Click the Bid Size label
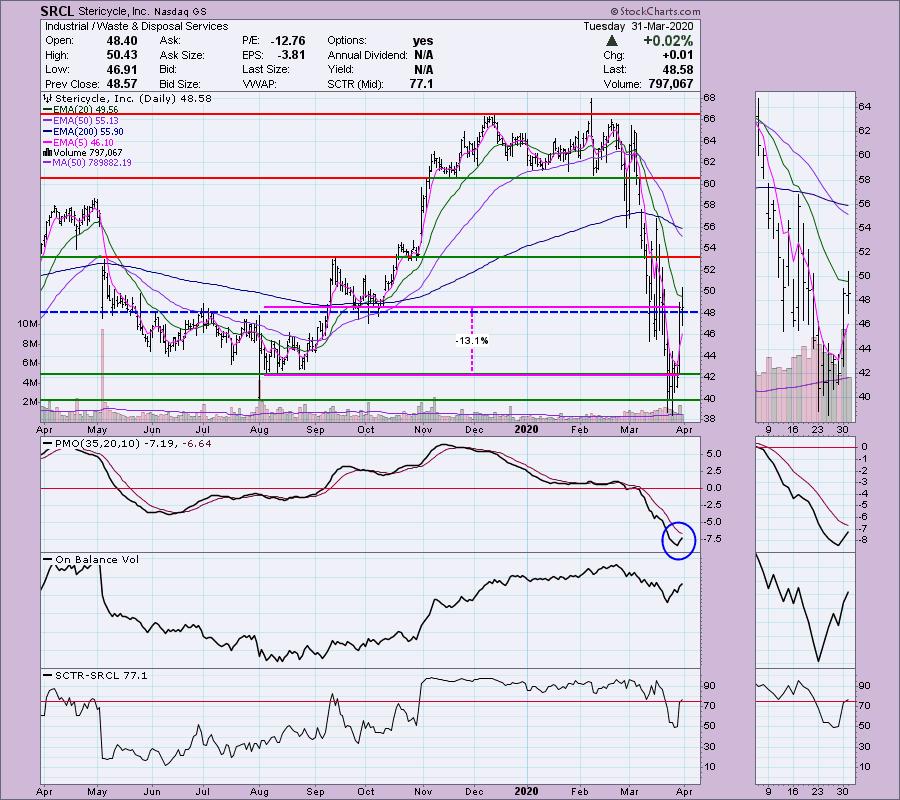The height and width of the screenshot is (800, 900). (180, 84)
